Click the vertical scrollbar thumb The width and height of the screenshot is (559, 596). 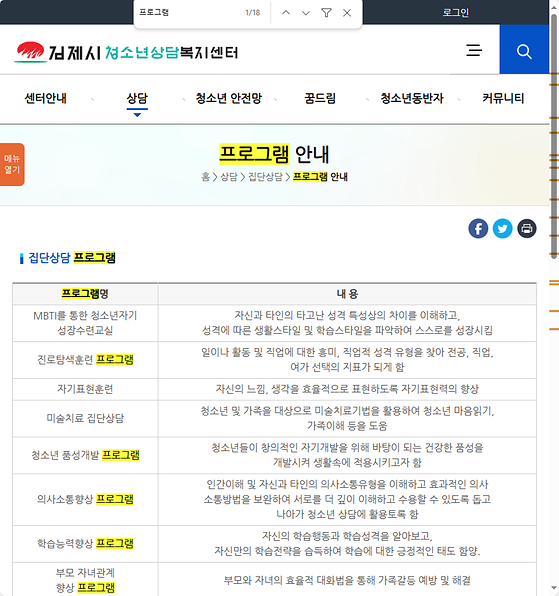click(x=554, y=137)
